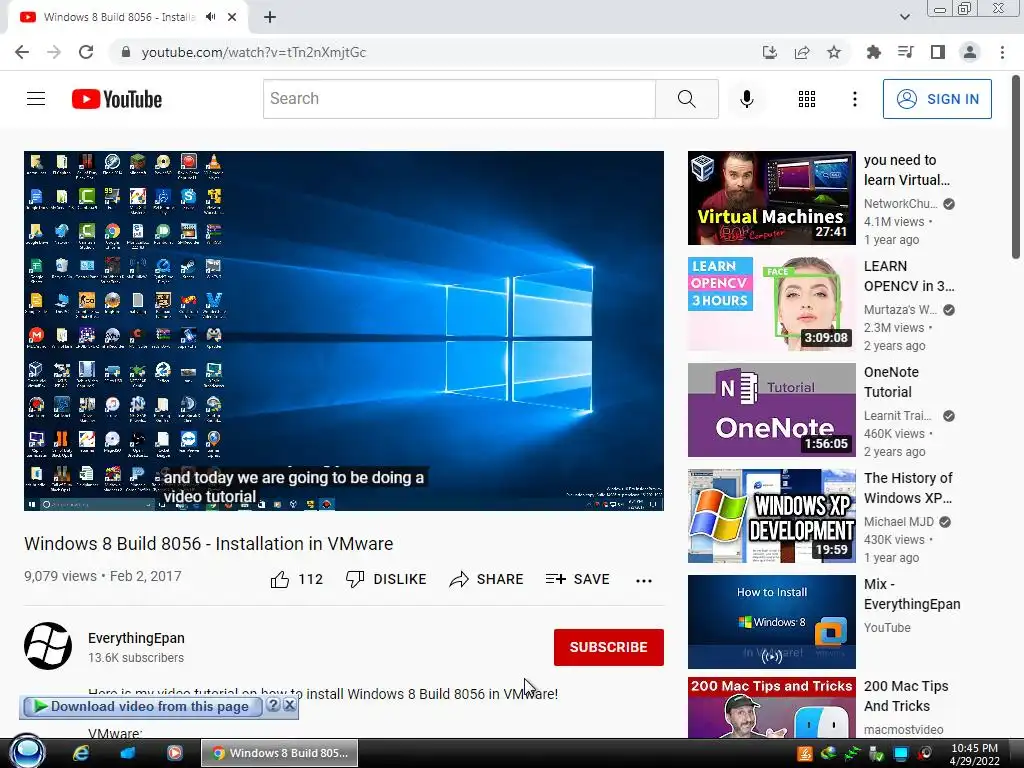Go to YouTube home via logo
This screenshot has height=768, width=1024.
tap(117, 99)
